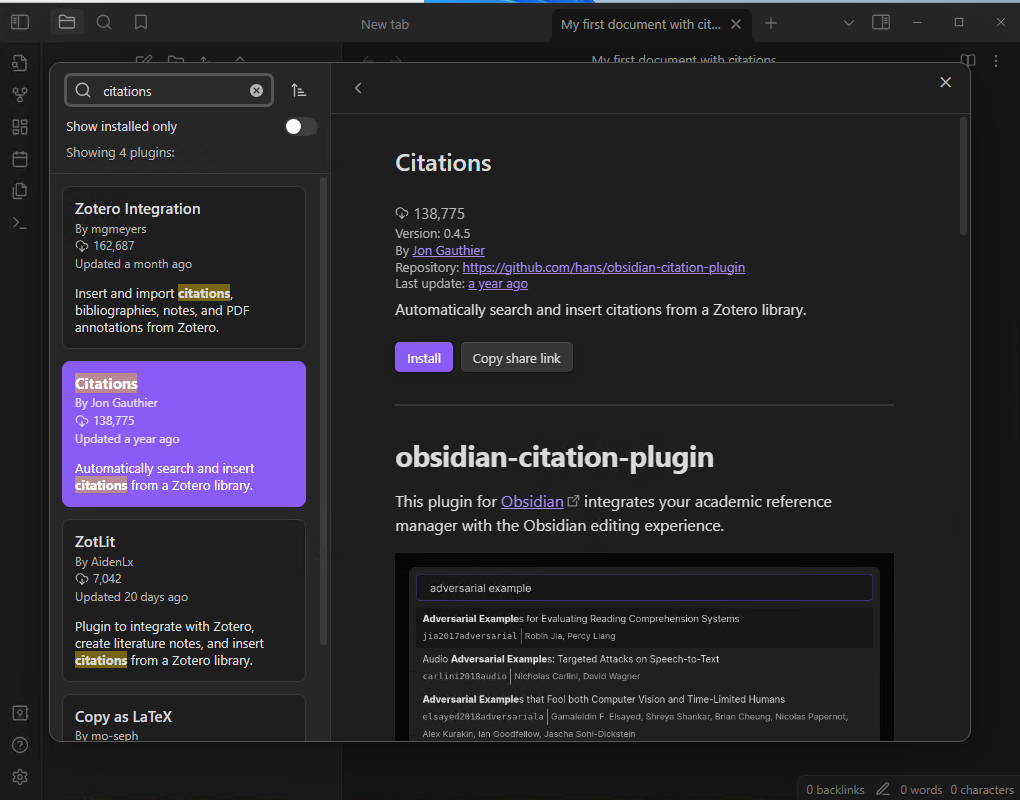1020x800 pixels.
Task: Toggle the left sidebar icon
Action: (20, 22)
